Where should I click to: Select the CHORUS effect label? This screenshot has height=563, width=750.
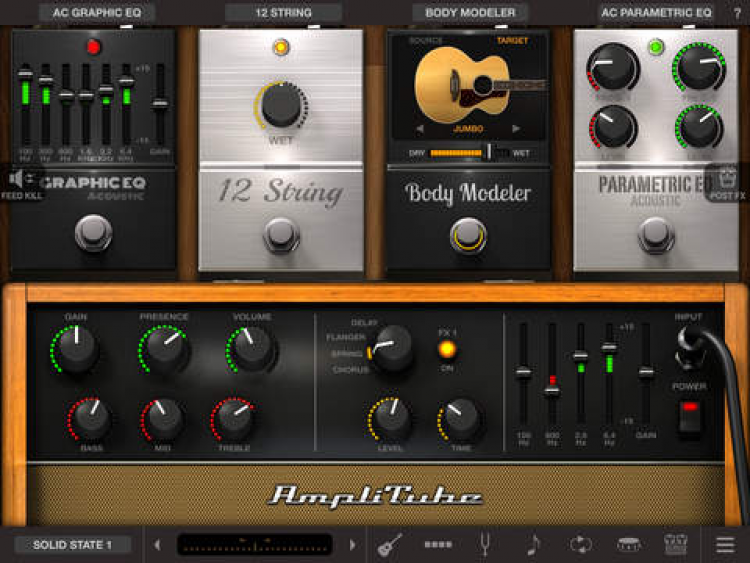(x=351, y=370)
